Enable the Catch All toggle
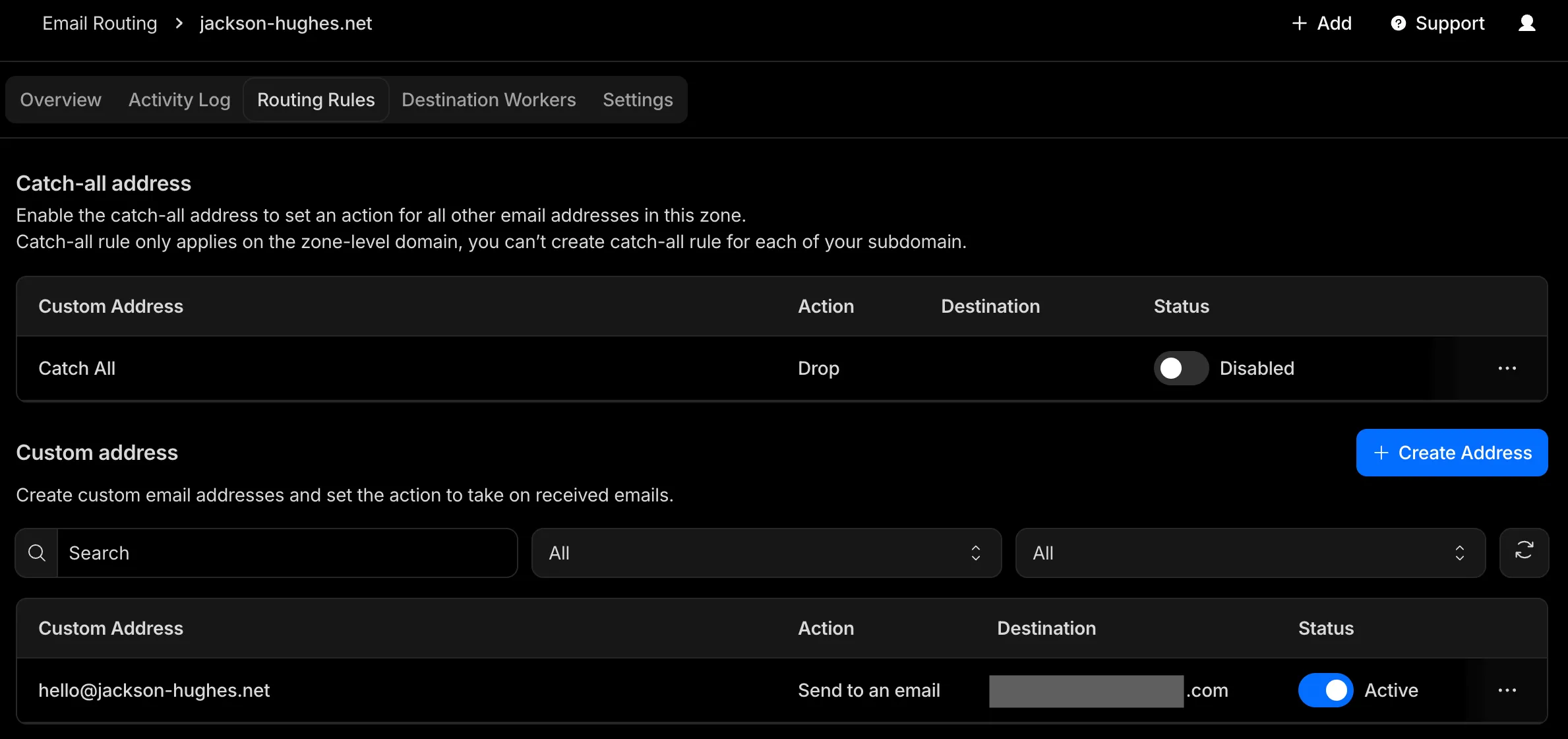1568x739 pixels. 1180,368
